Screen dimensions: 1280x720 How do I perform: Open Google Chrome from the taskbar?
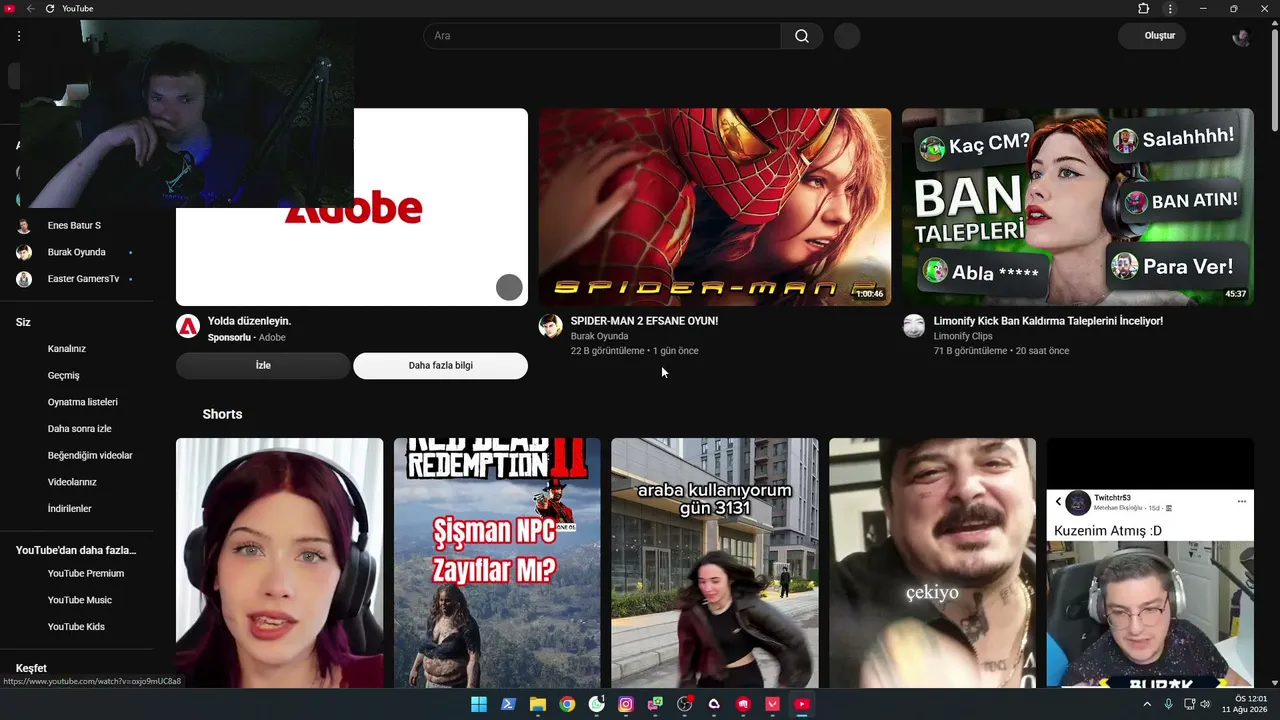click(x=567, y=704)
